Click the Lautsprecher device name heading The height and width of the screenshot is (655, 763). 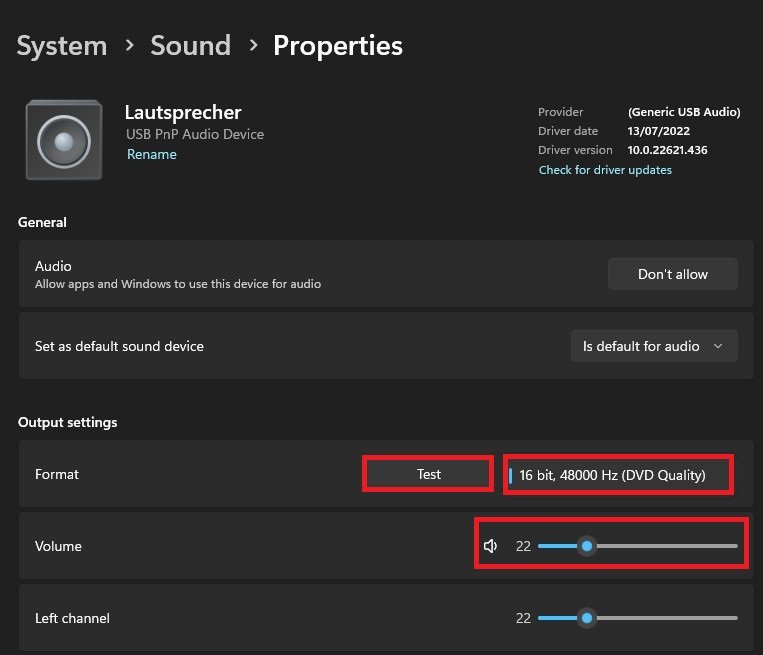pos(183,112)
